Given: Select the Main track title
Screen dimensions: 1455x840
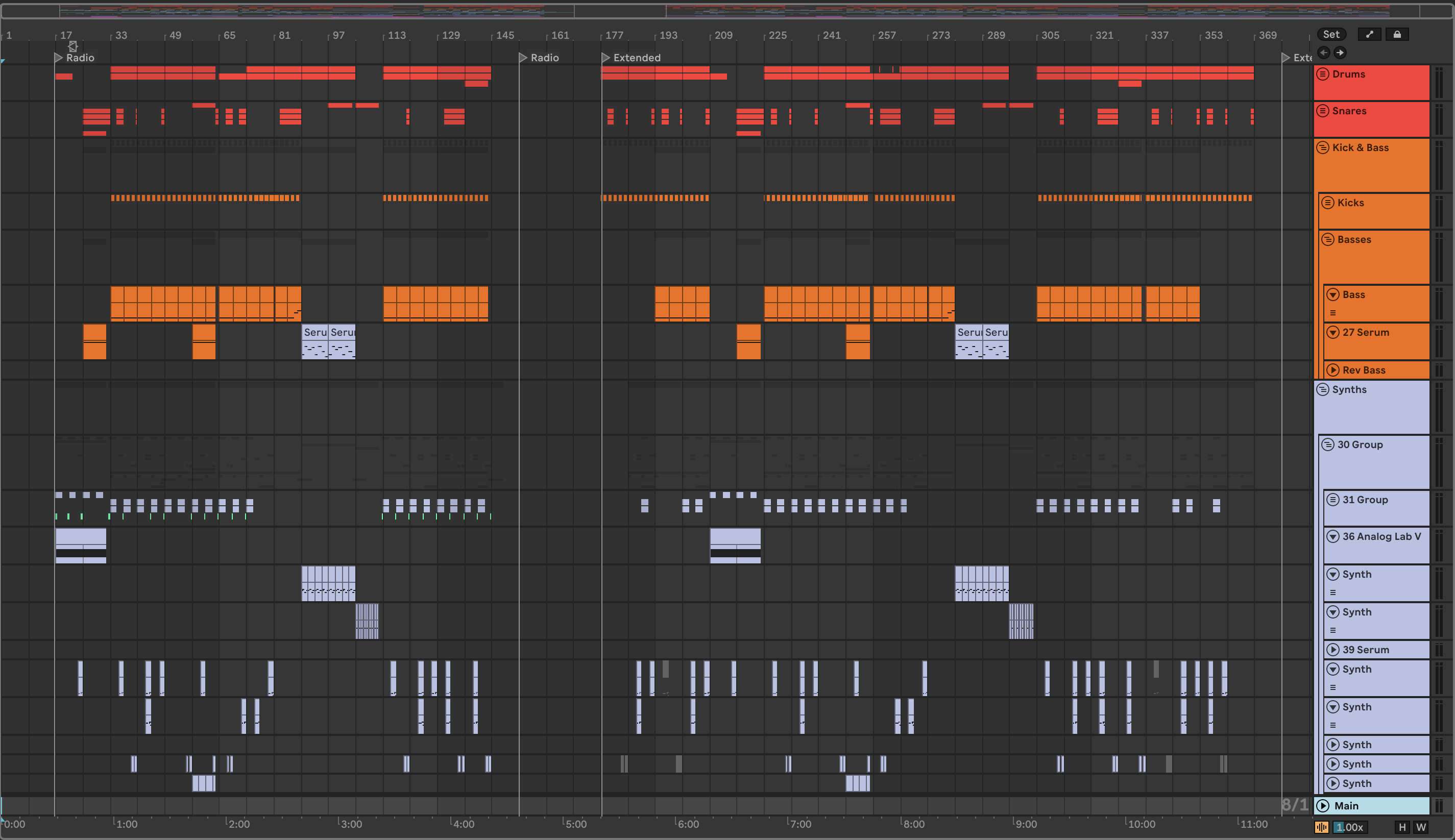Looking at the screenshot, I should click(x=1346, y=806).
